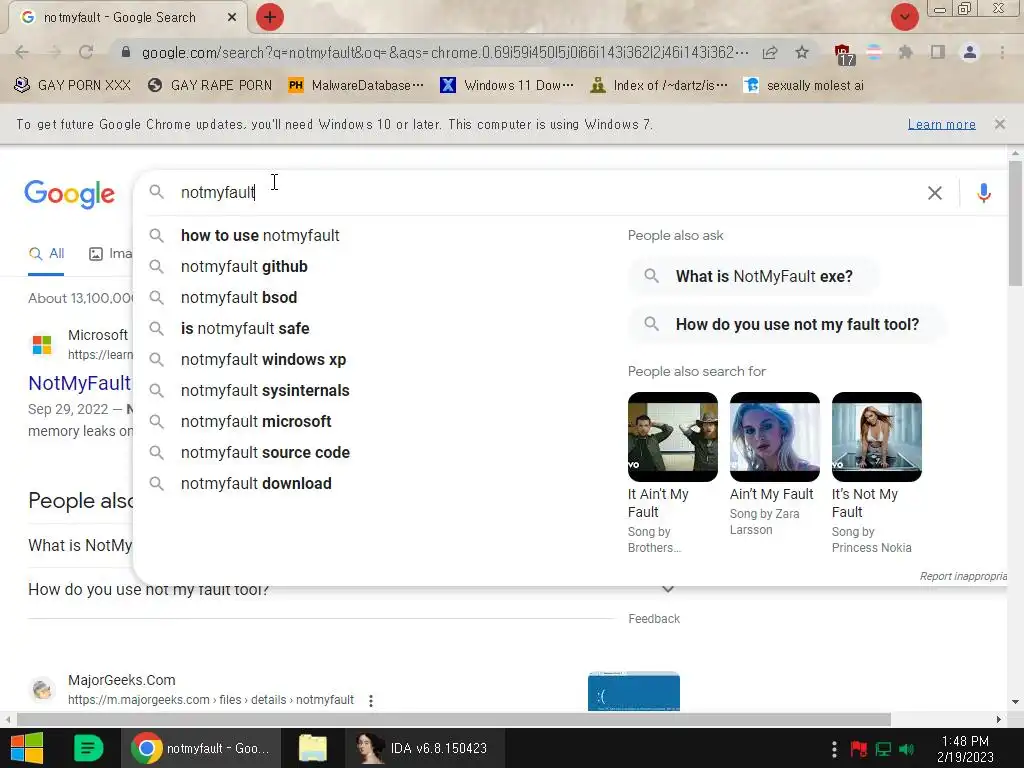
Task: Open a new tab with the red plus button
Action: [x=270, y=17]
